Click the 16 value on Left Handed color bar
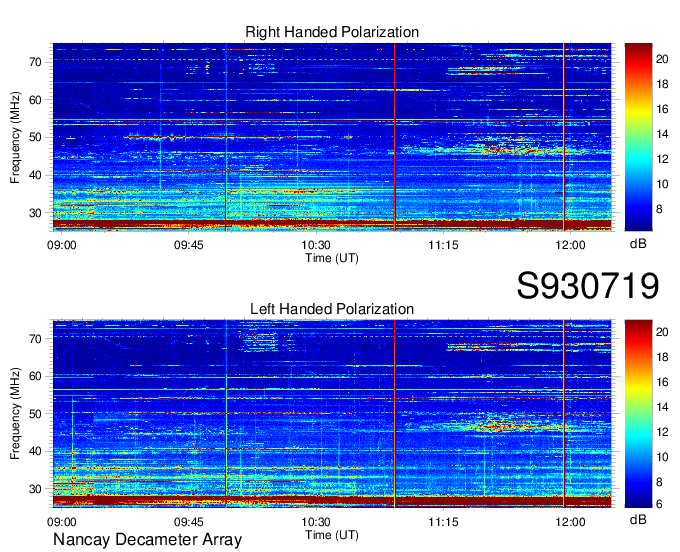The height and width of the screenshot is (552, 680). tap(662, 382)
